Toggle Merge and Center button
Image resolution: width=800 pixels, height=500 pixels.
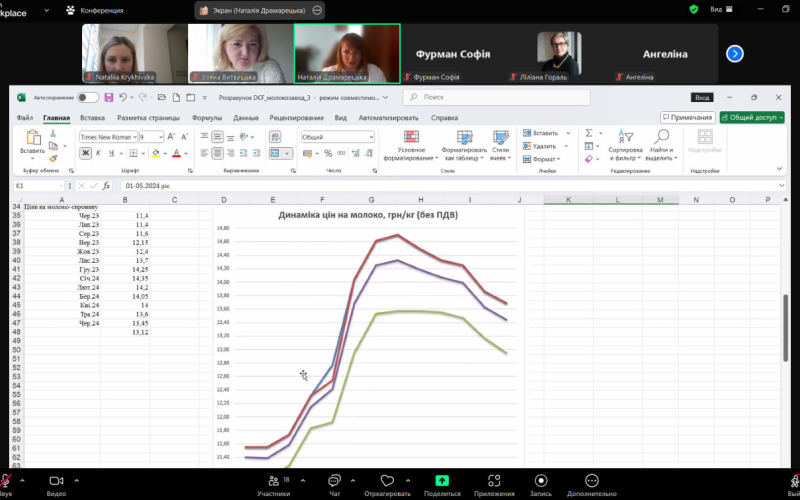click(275, 153)
